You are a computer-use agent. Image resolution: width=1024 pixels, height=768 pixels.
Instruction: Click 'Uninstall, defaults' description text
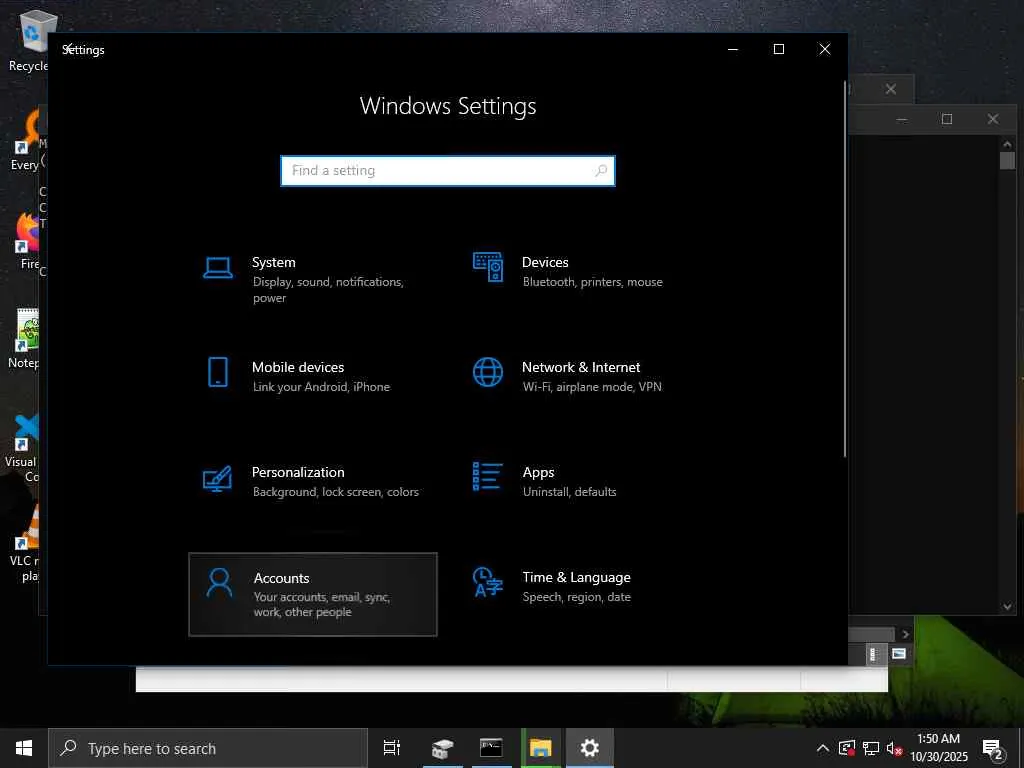[x=569, y=492]
